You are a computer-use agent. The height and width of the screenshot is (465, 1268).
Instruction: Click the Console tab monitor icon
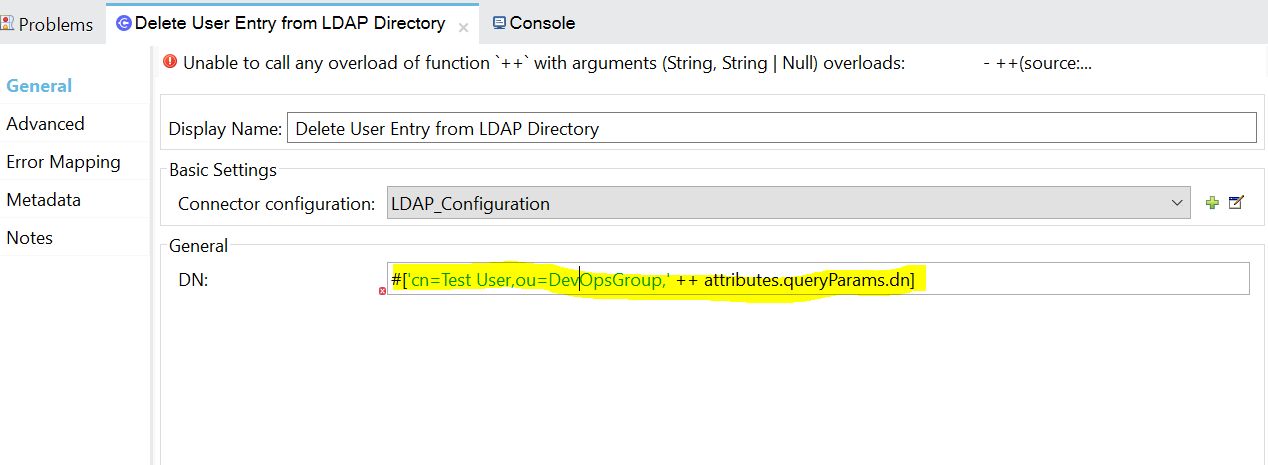(x=498, y=23)
